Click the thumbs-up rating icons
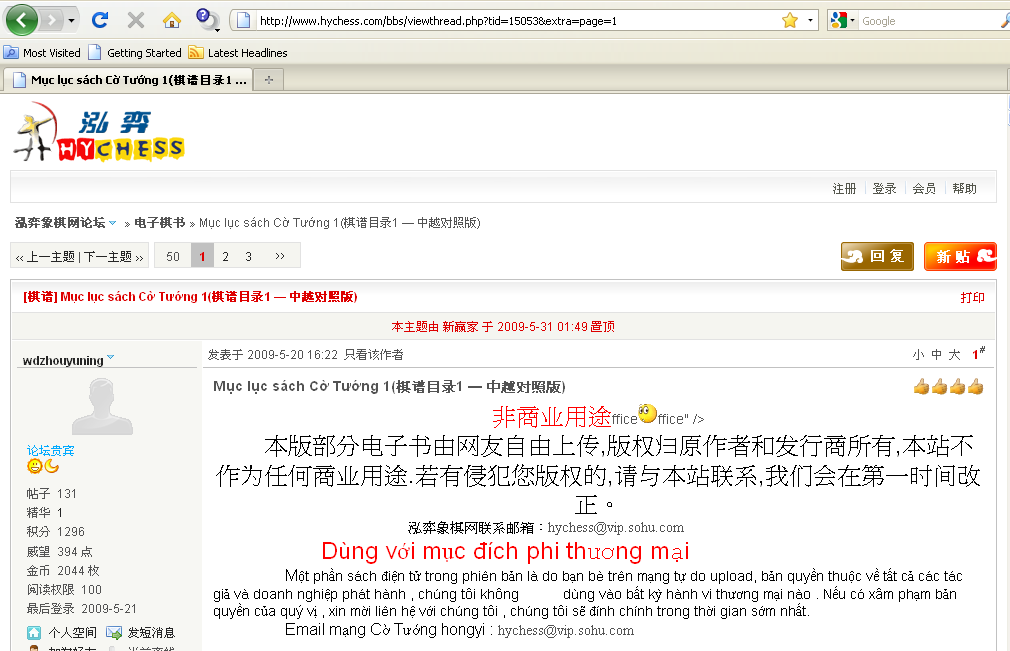The width and height of the screenshot is (1010, 651). click(x=948, y=386)
